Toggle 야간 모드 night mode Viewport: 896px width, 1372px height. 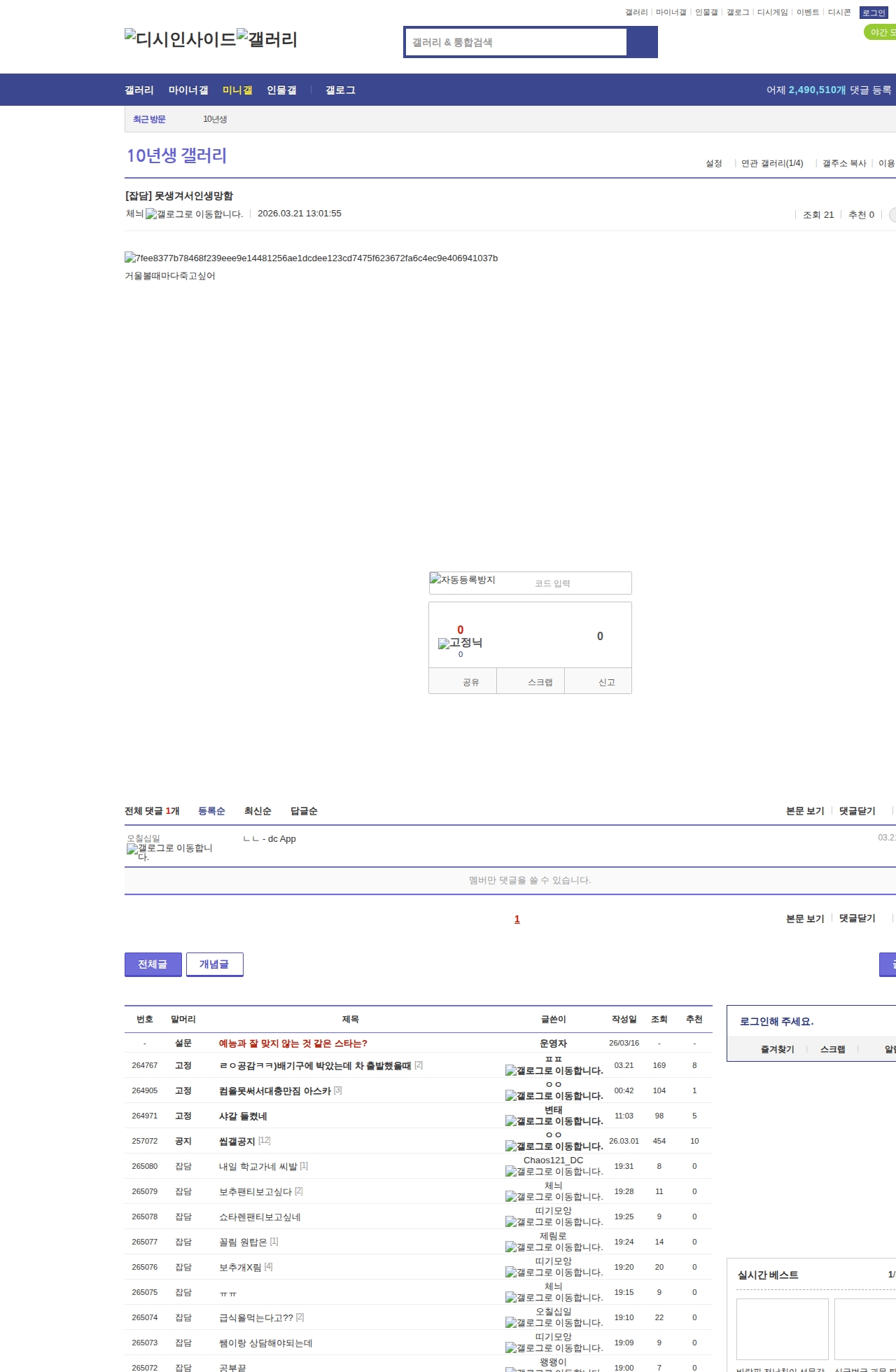click(x=881, y=32)
